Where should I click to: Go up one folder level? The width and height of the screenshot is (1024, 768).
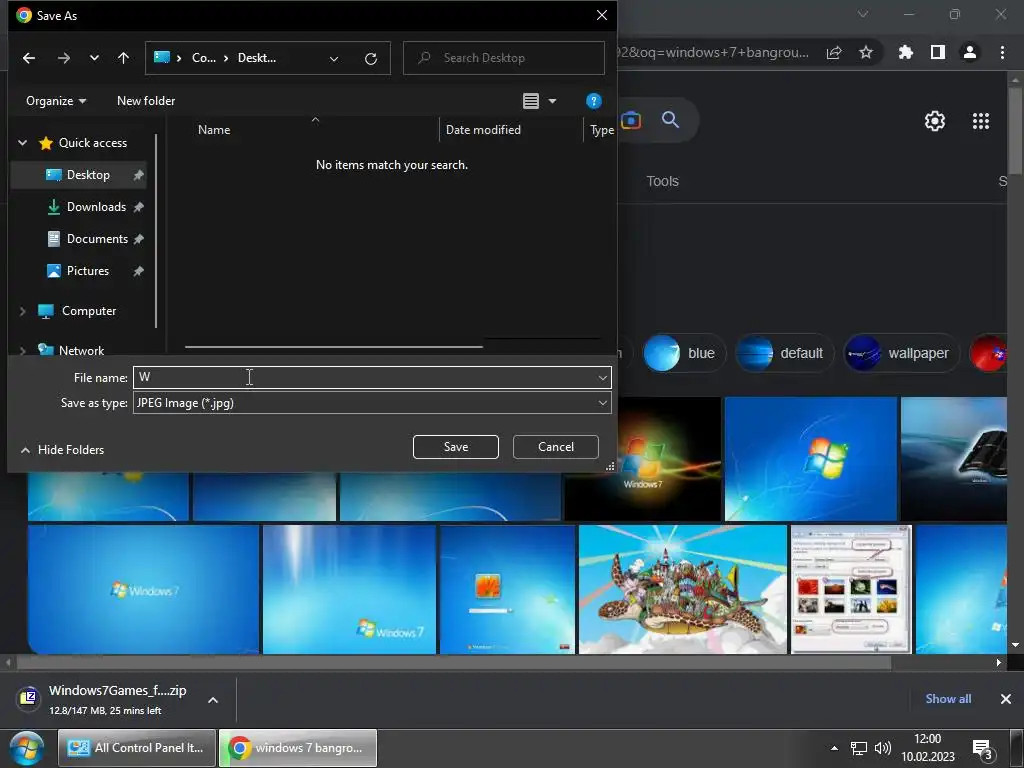tap(123, 58)
